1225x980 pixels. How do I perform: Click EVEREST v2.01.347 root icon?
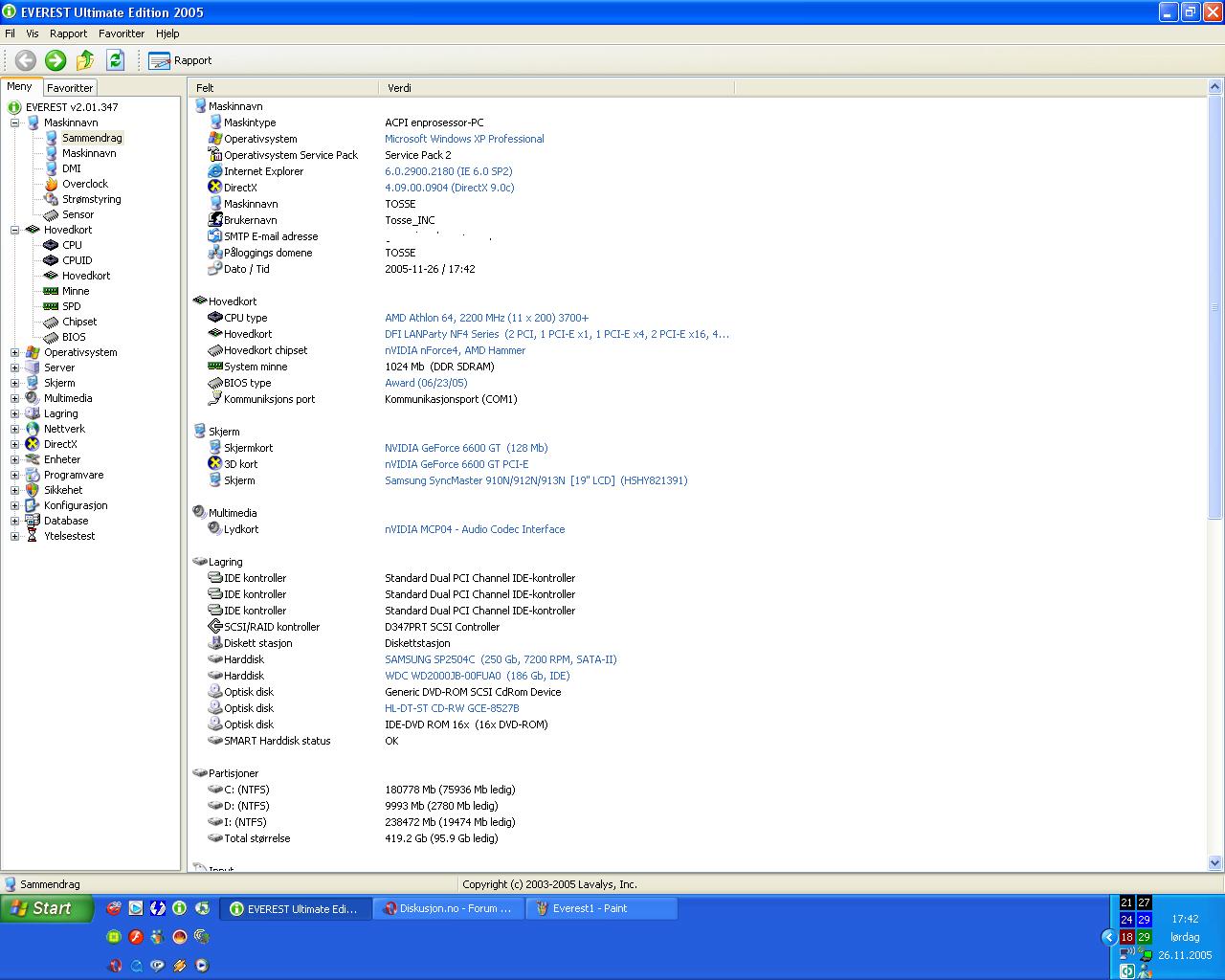coord(14,107)
